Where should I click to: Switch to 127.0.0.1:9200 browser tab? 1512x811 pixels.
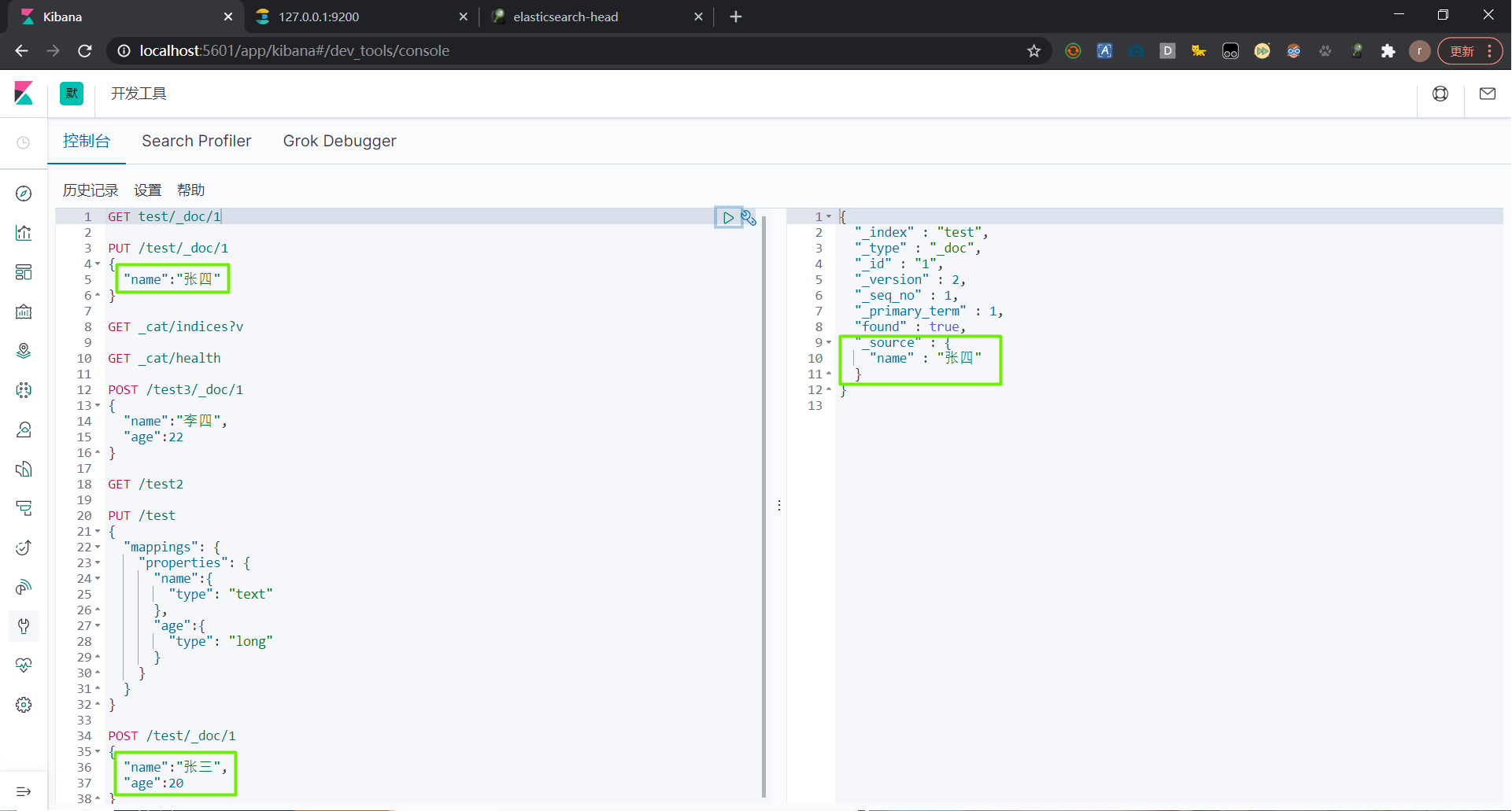(x=362, y=17)
